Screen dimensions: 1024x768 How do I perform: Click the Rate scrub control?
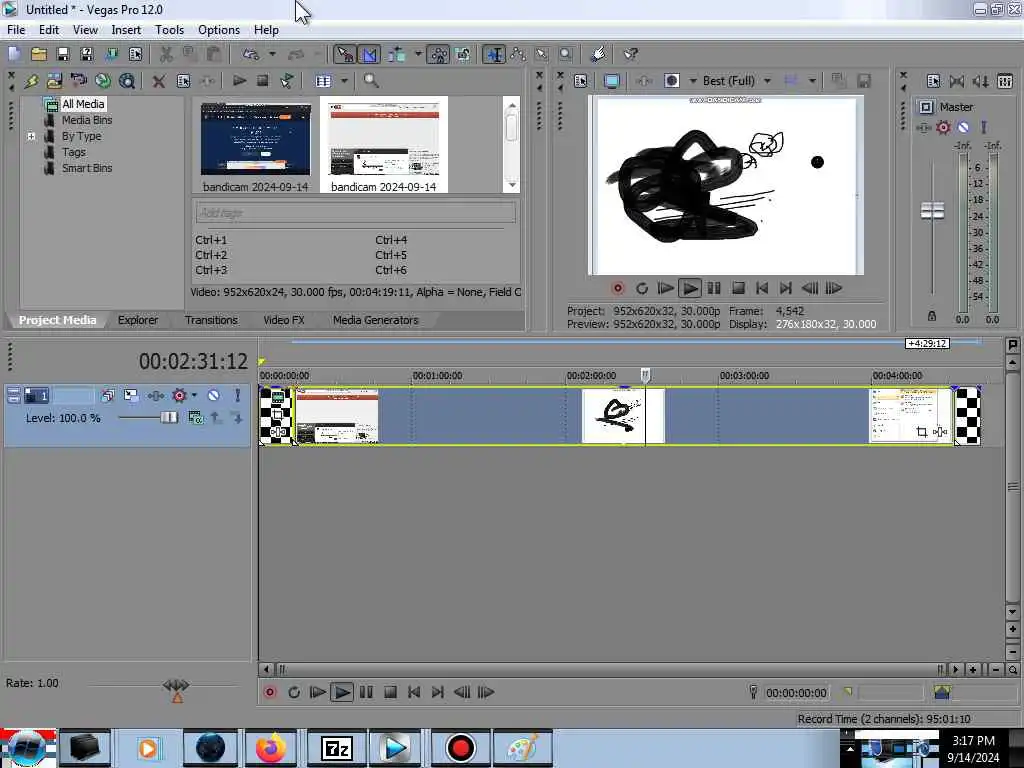(176, 685)
